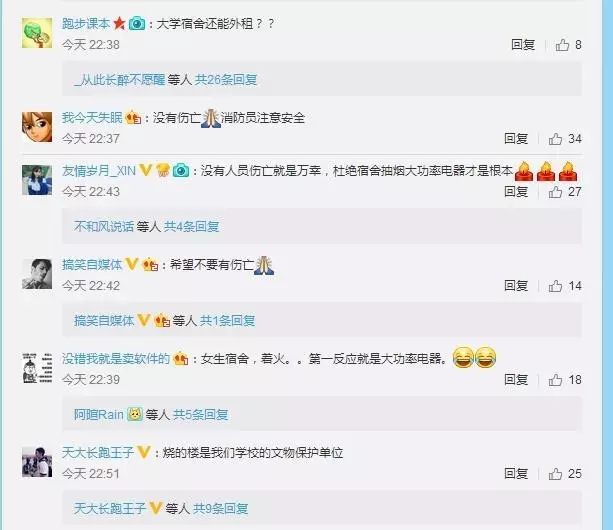Screen dimensions: 613x530
Task: Like the comment by 跑步课本
Action: (562, 45)
